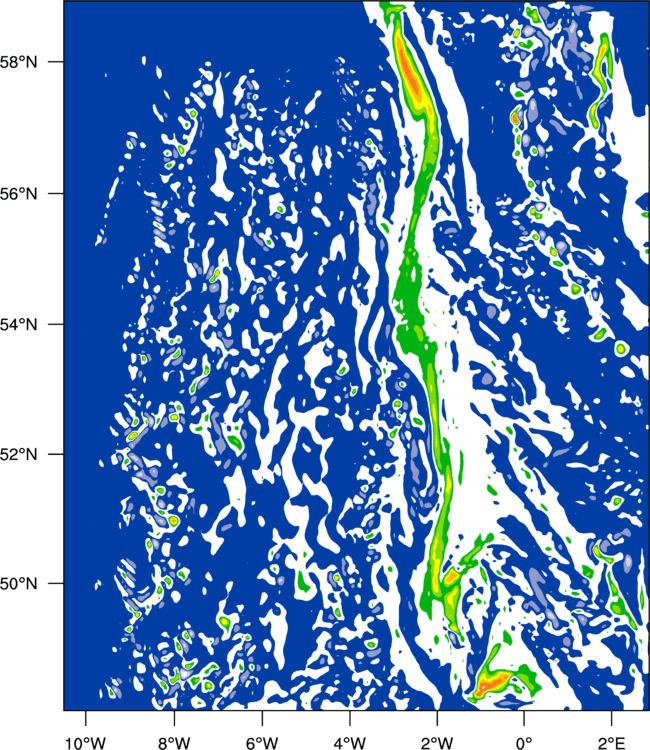Viewport: 650px width, 750px height.
Task: Click the 56°N latitude label
Action: (x=19, y=194)
